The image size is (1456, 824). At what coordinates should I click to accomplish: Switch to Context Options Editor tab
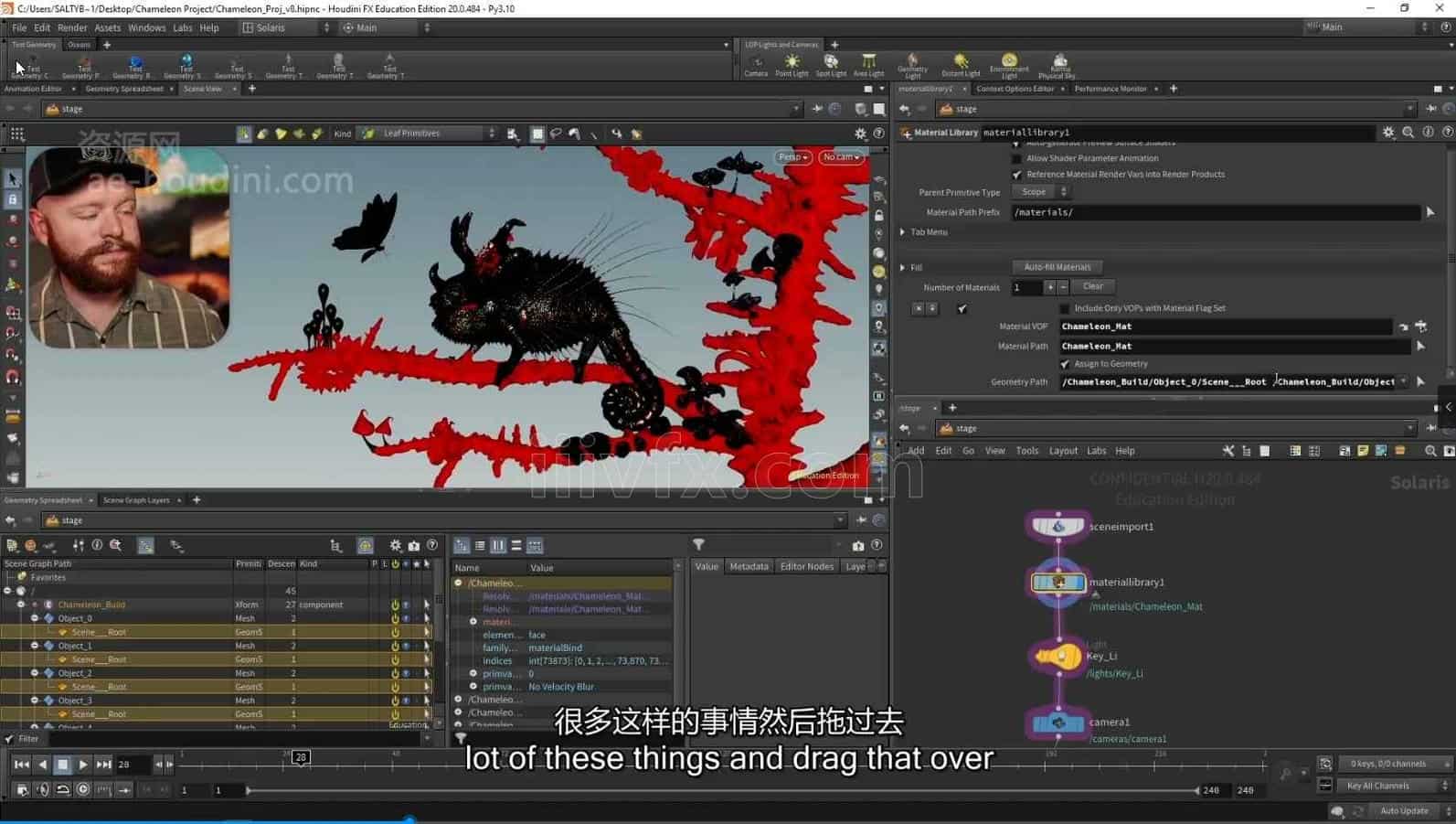tap(1015, 89)
